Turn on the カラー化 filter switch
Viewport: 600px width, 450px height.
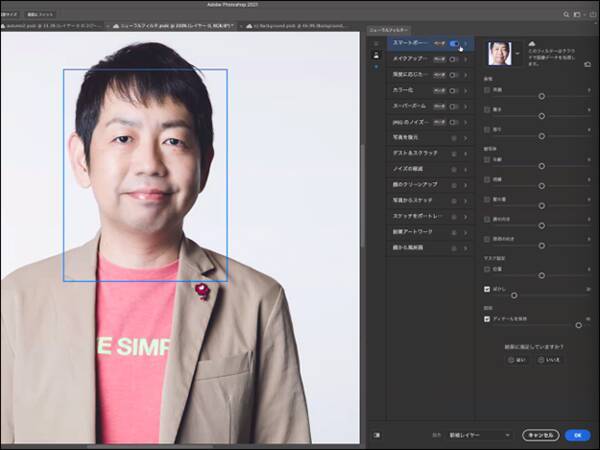(x=455, y=88)
